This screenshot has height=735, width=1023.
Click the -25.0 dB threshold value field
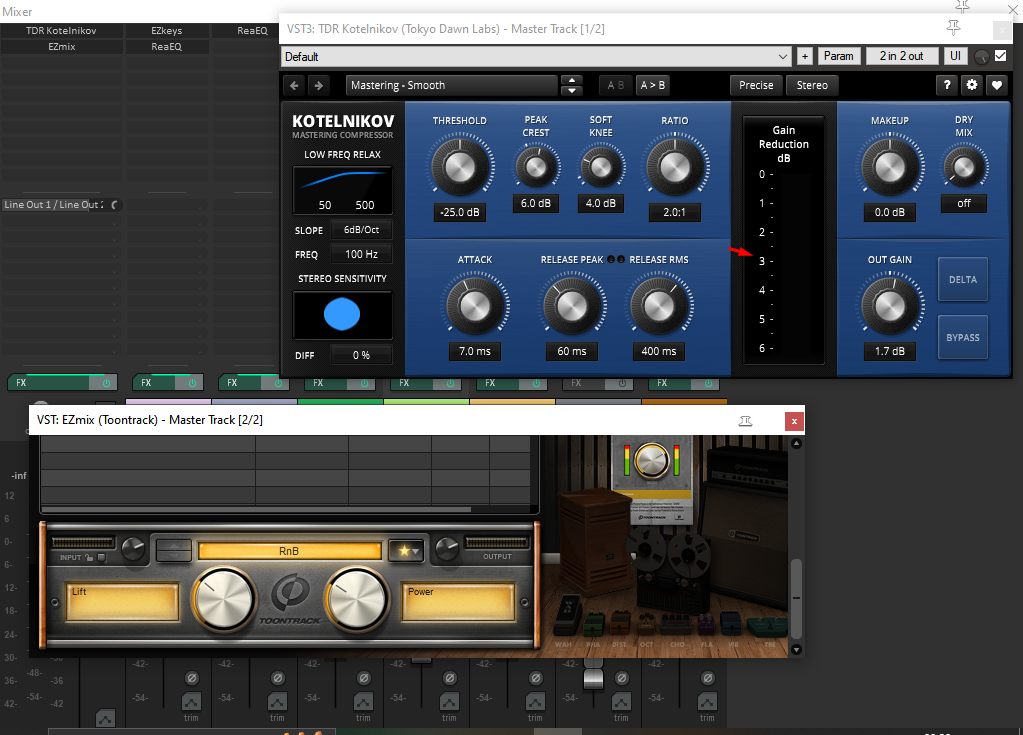click(459, 213)
